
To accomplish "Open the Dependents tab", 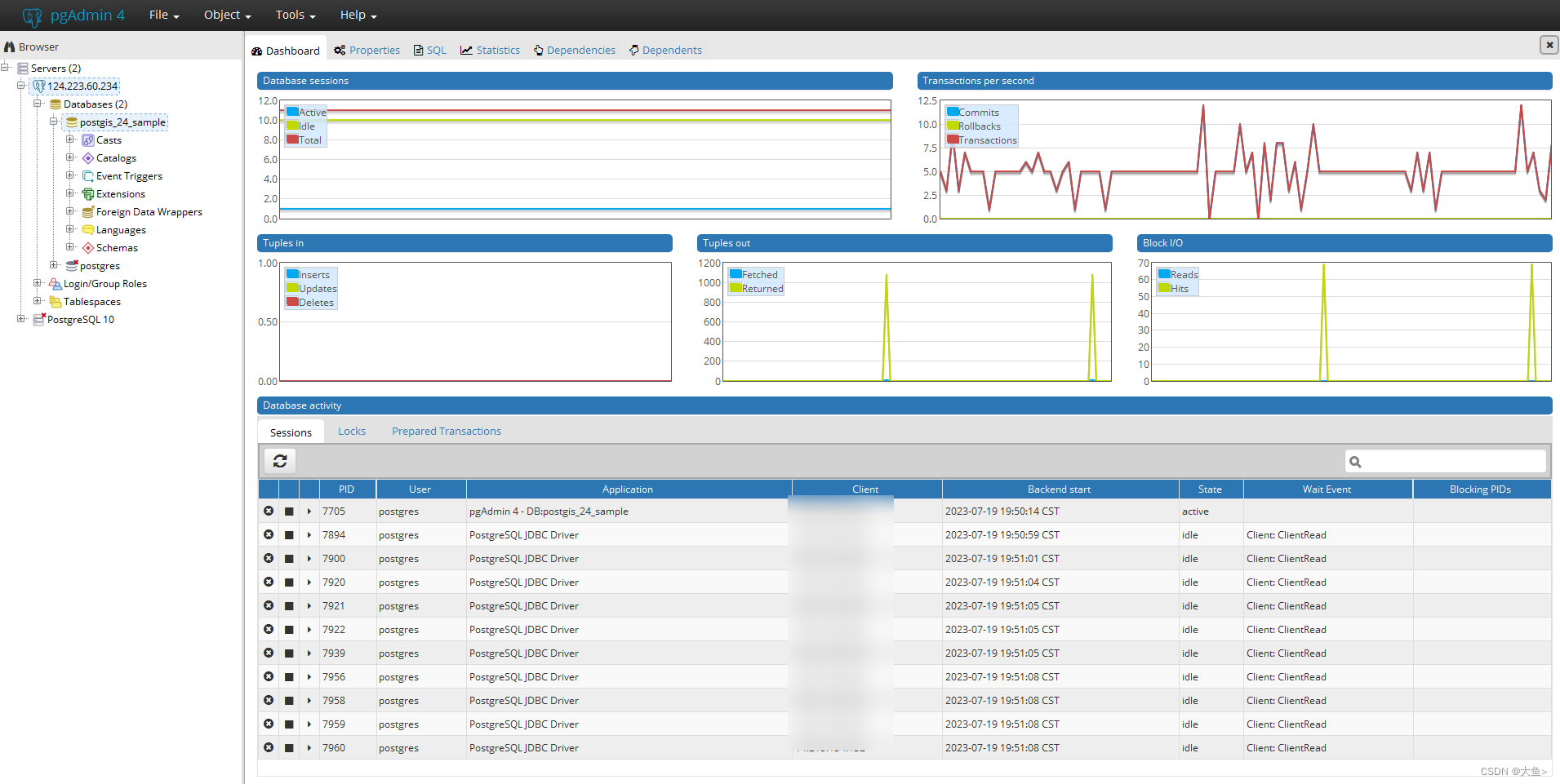I will [665, 51].
